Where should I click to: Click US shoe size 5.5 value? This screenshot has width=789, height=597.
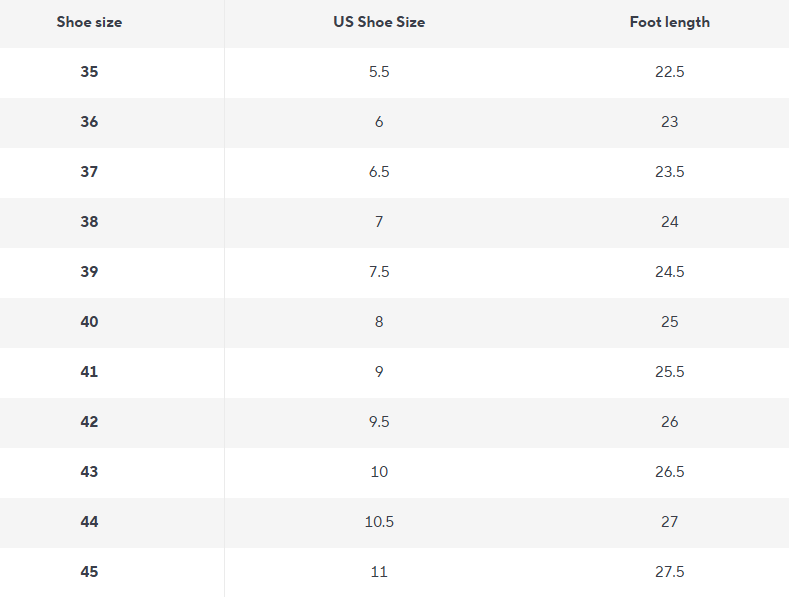tap(379, 72)
